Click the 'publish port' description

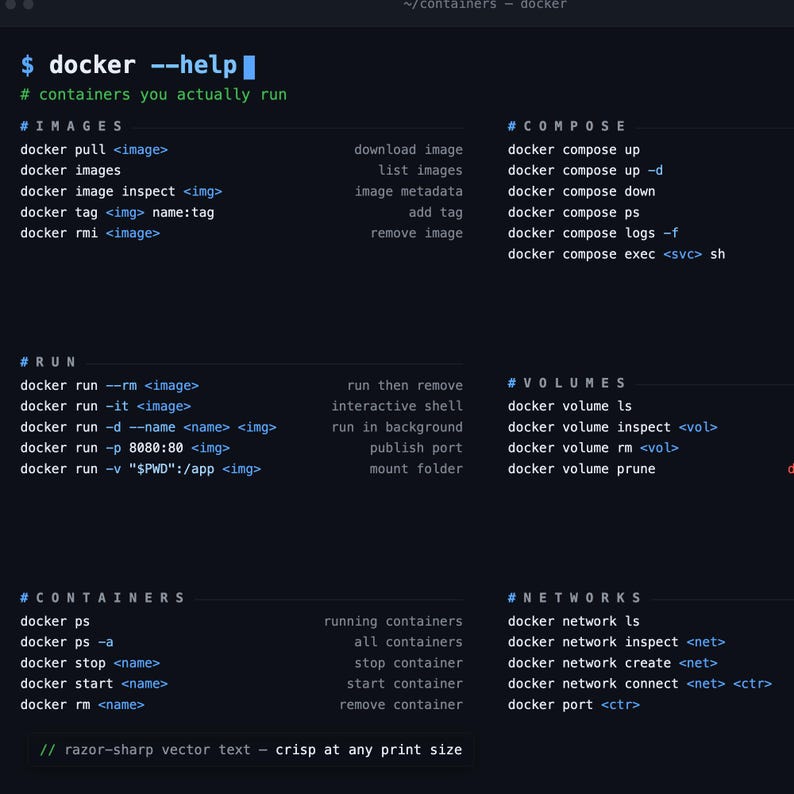click(x=416, y=448)
